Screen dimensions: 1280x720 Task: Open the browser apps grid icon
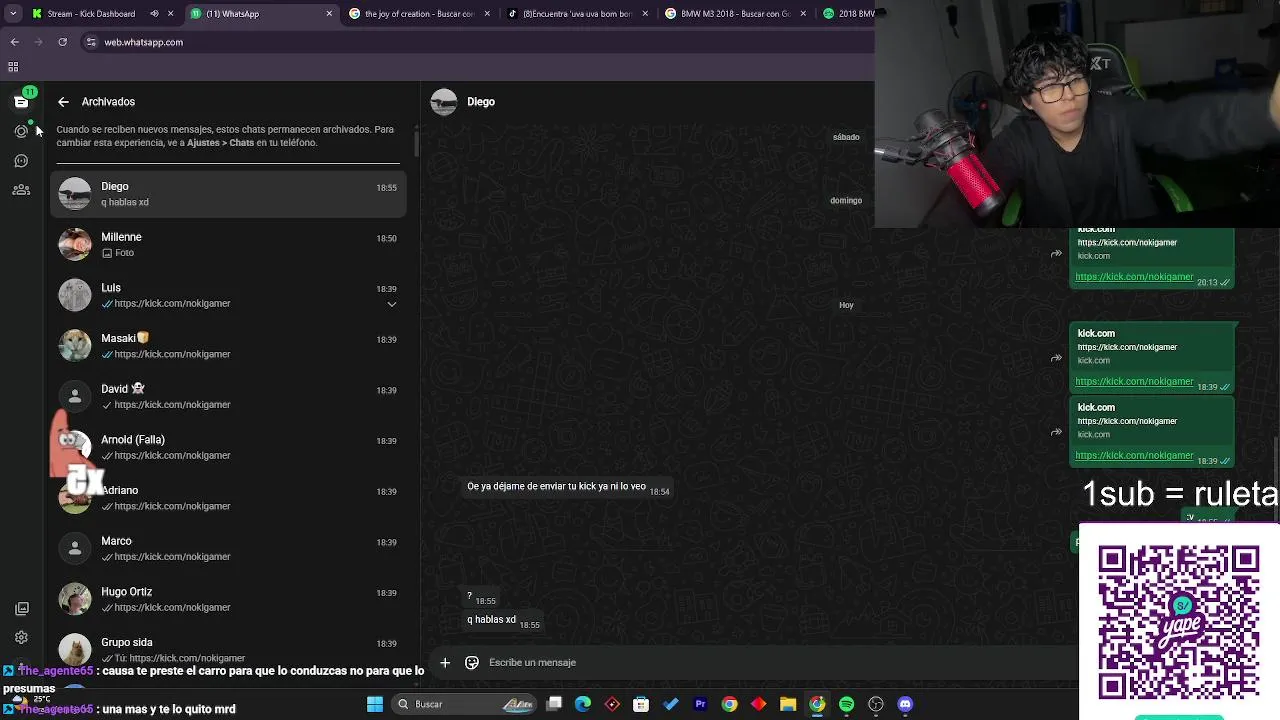click(x=13, y=67)
